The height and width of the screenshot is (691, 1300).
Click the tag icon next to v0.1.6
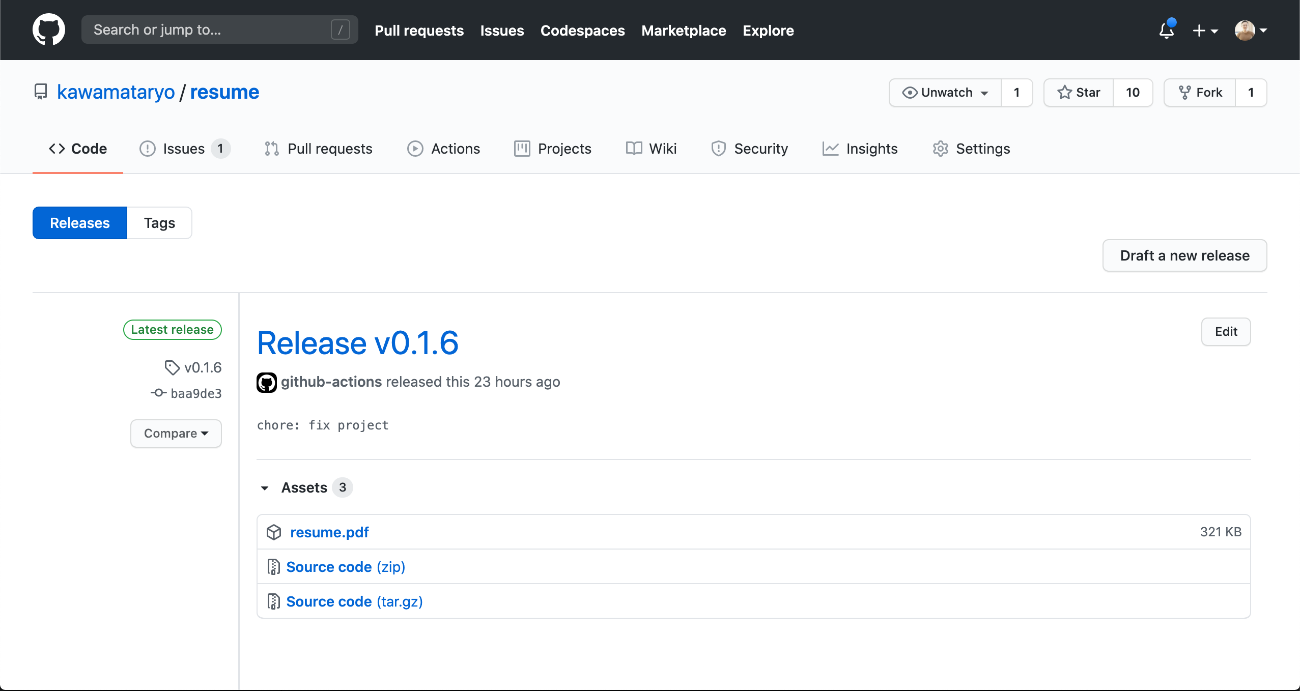pyautogui.click(x=172, y=368)
